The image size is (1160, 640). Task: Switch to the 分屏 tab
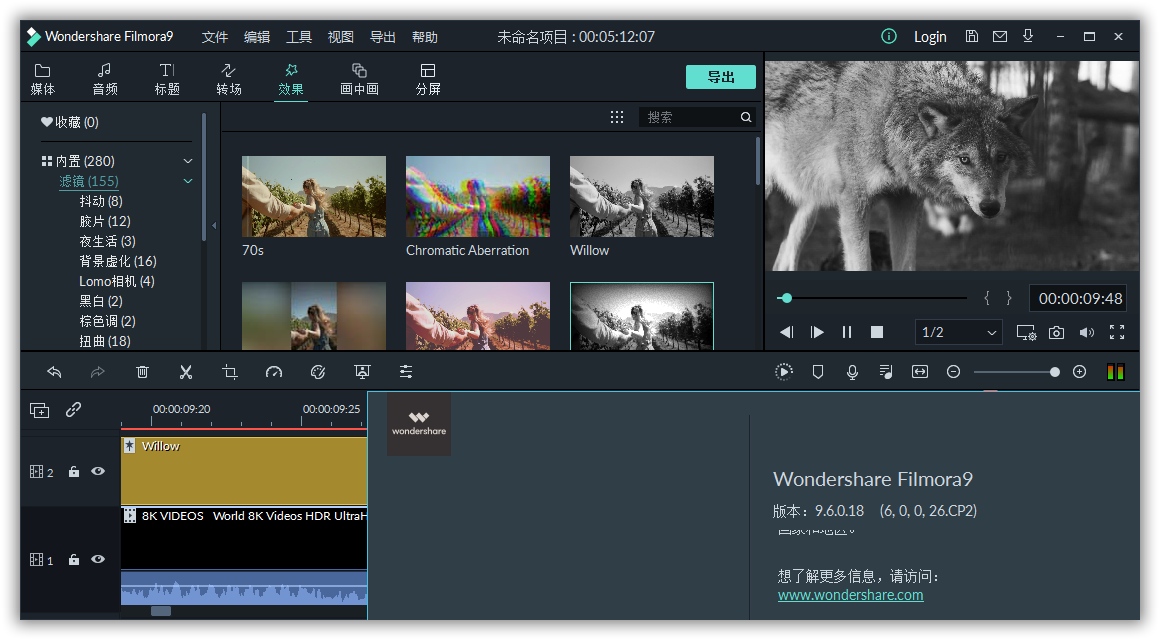pos(428,79)
